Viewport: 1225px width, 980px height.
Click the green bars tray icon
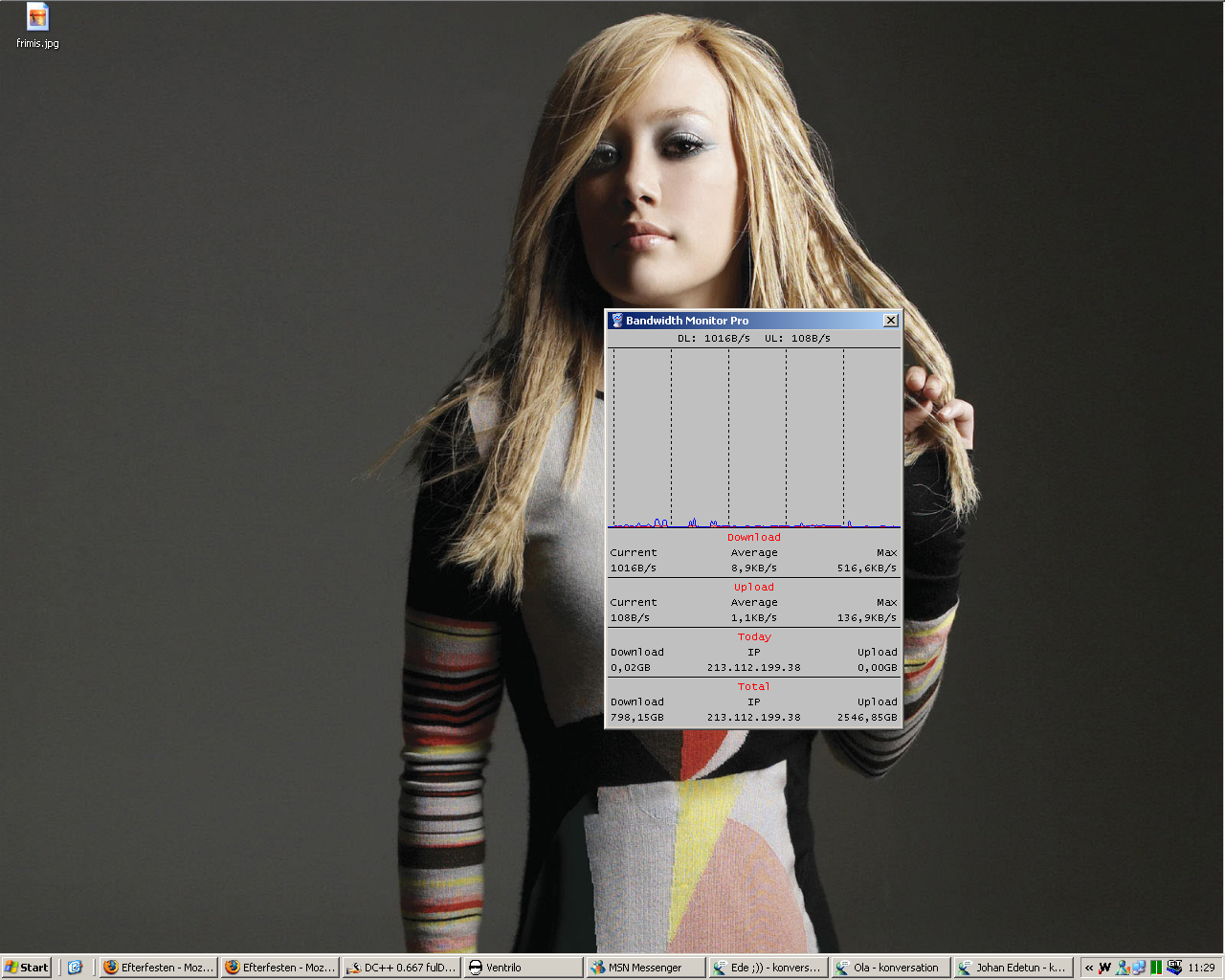(x=1156, y=968)
